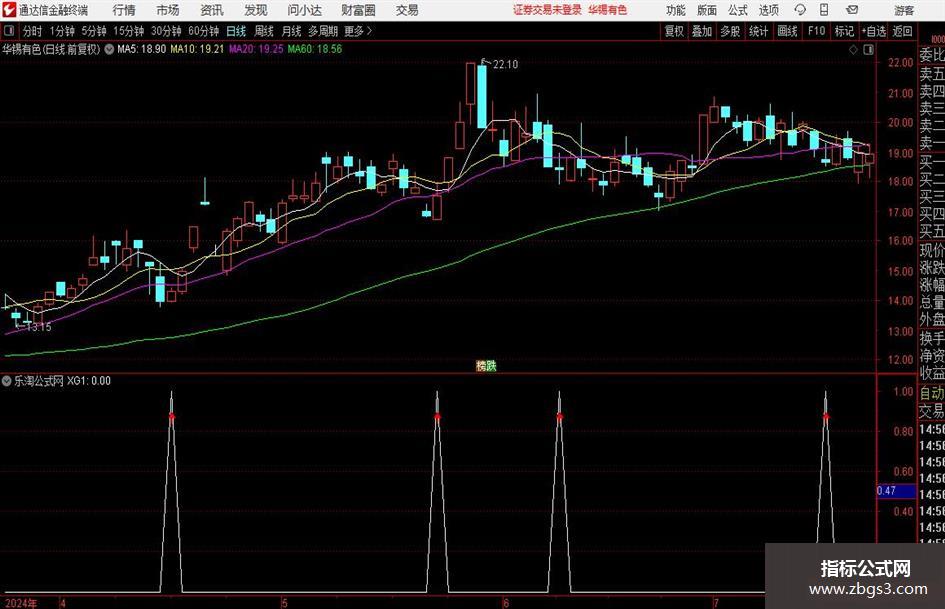Click the 标记 mark button
The width and height of the screenshot is (945, 609).
pyautogui.click(x=844, y=31)
